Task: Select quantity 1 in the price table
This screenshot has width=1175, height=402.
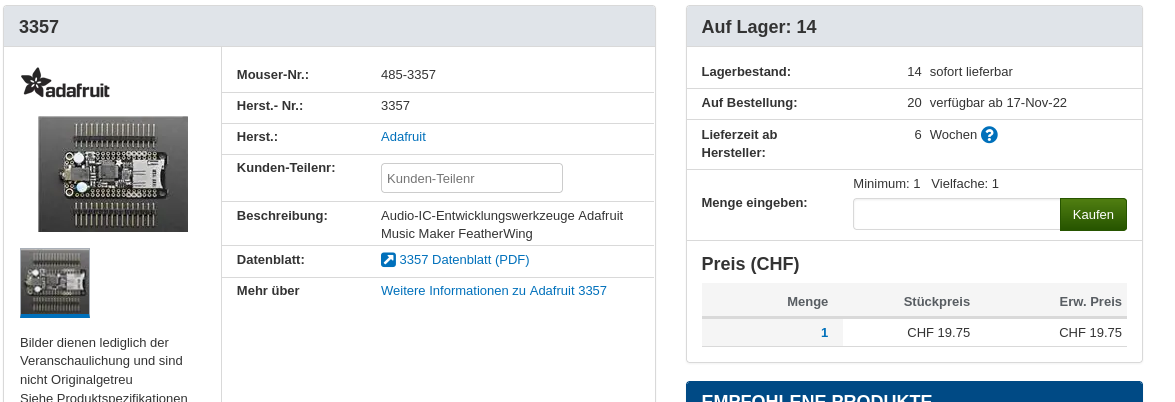Action: pyautogui.click(x=824, y=333)
